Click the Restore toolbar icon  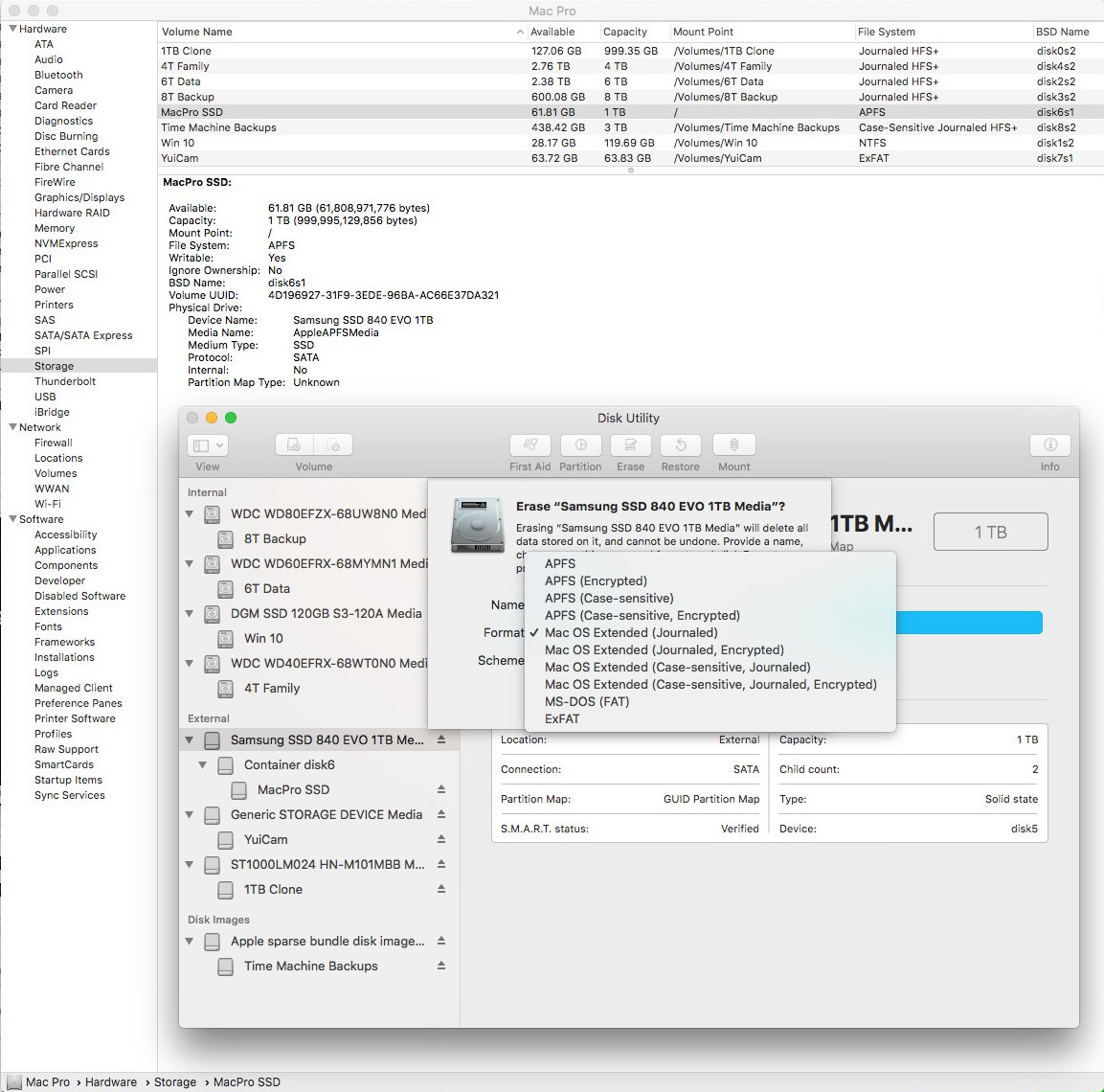click(681, 445)
